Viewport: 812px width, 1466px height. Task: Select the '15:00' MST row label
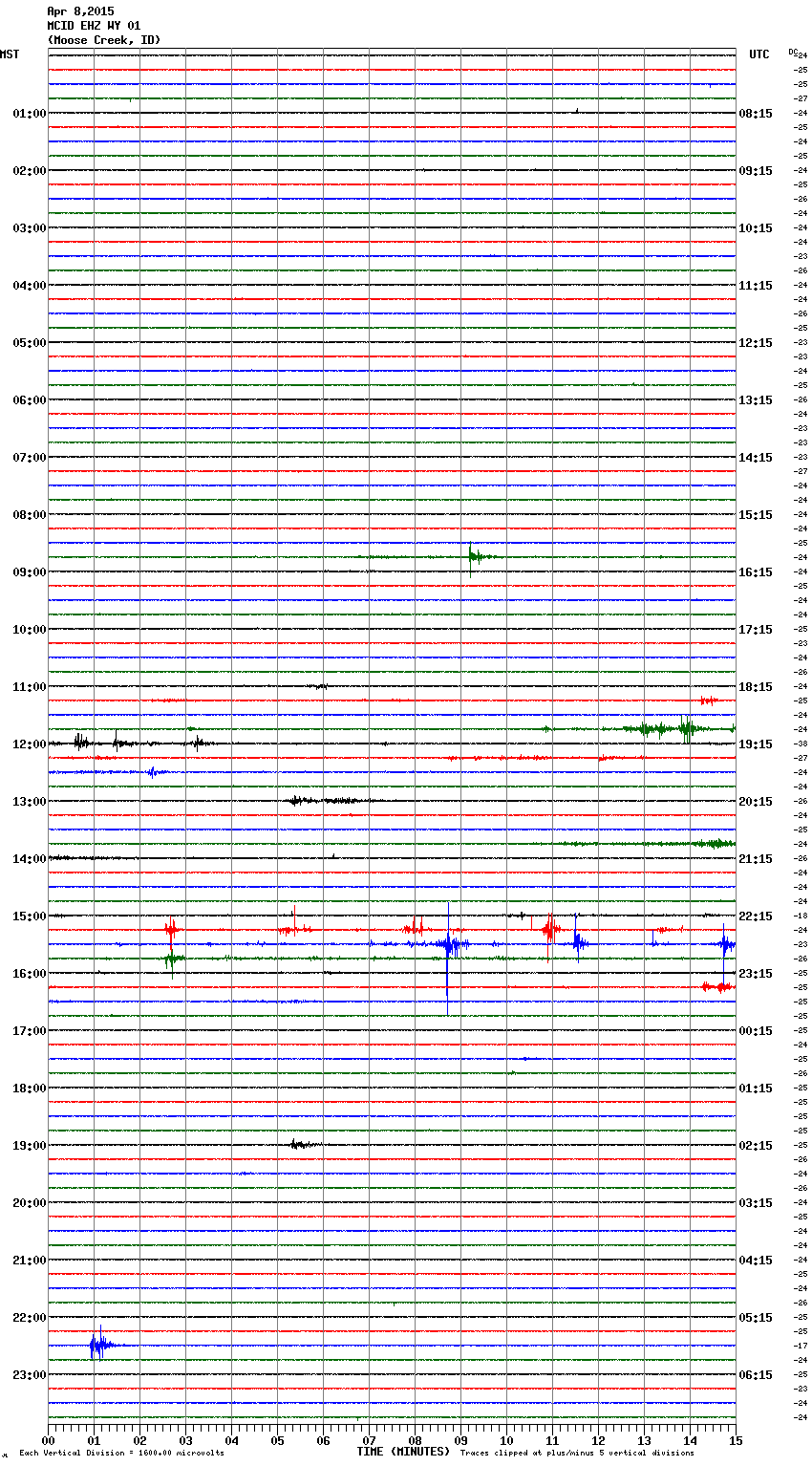tap(29, 916)
